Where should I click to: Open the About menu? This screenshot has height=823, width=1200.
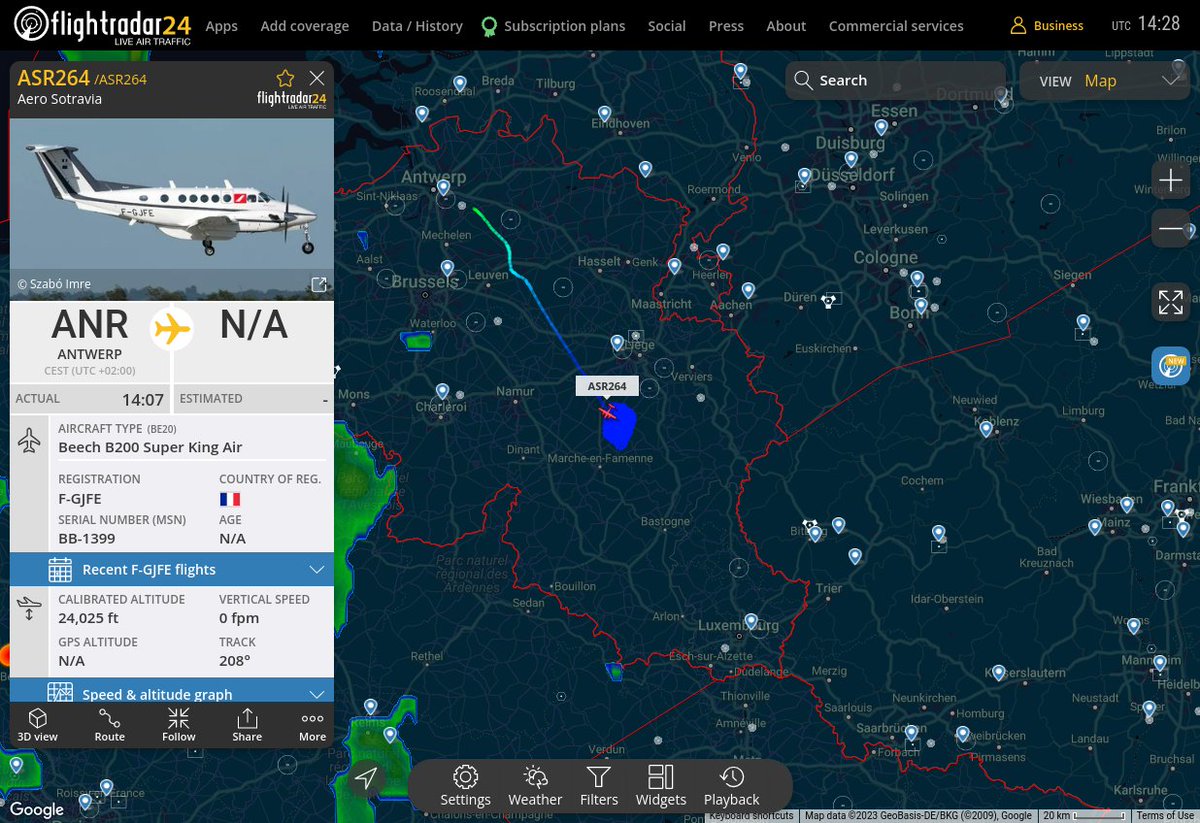point(786,26)
